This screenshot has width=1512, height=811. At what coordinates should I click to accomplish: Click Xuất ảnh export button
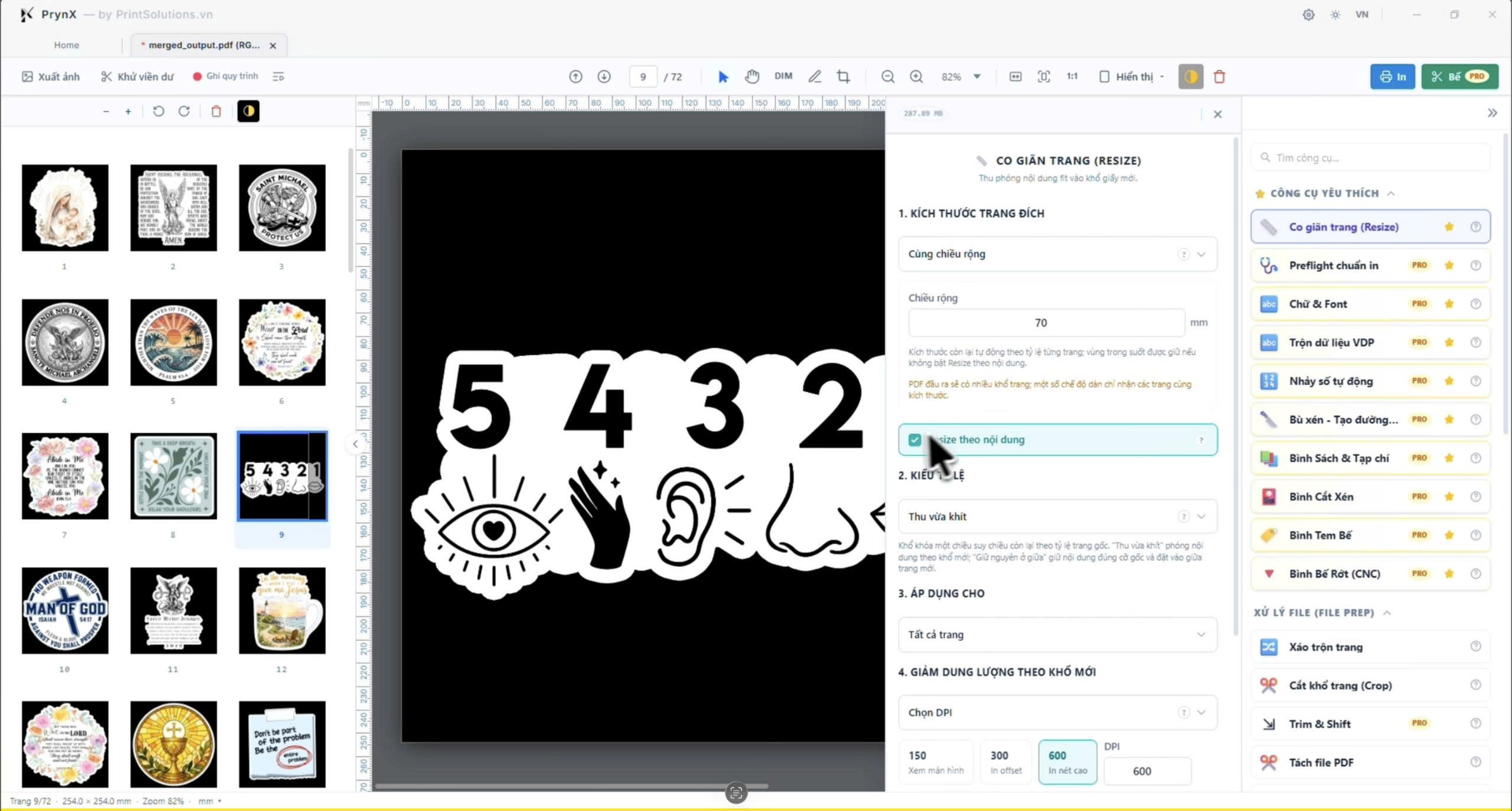pos(50,76)
